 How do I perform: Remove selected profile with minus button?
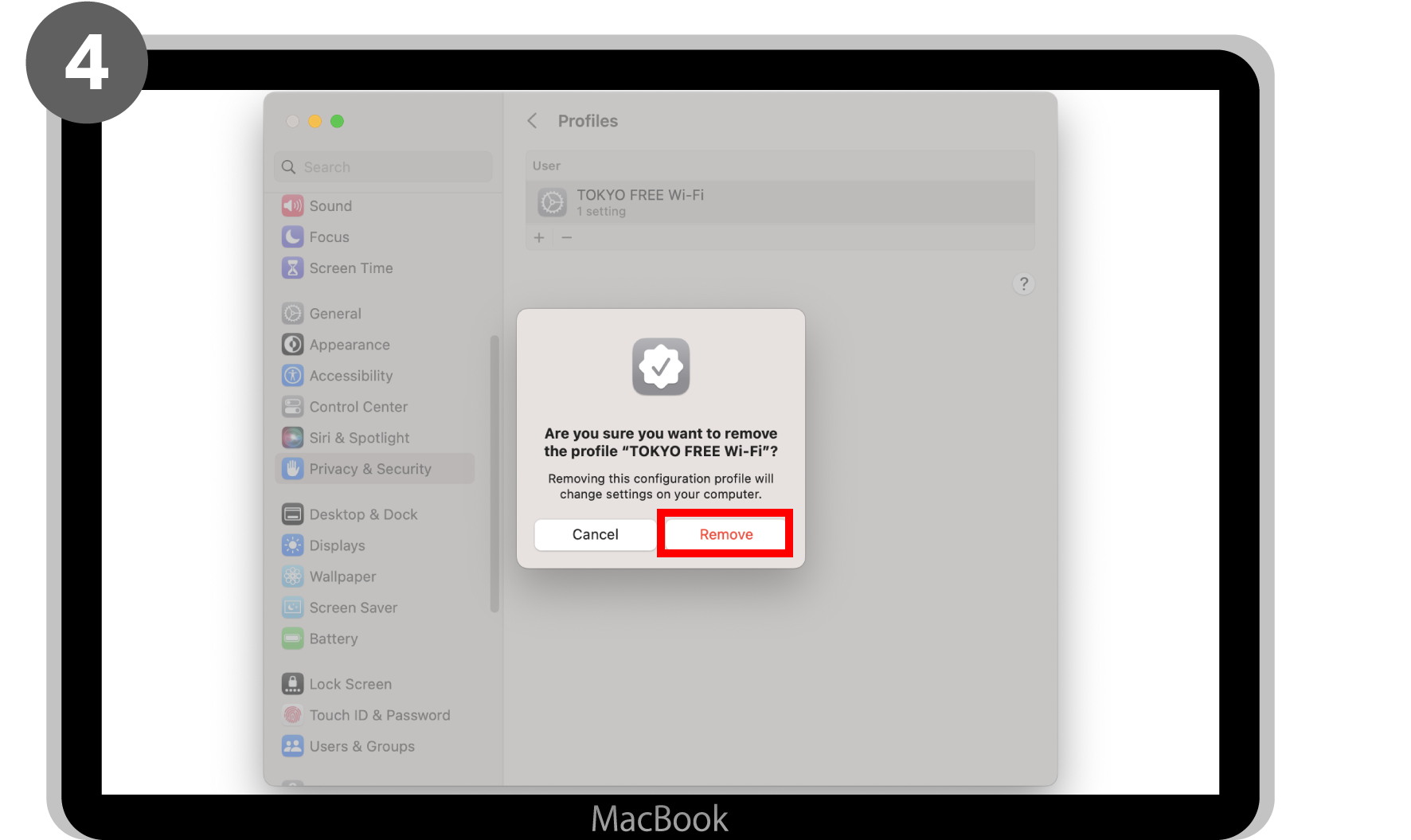567,238
